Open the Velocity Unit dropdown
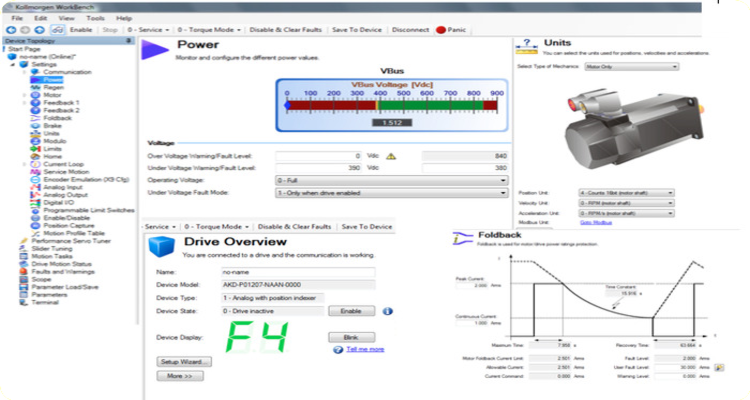This screenshot has width=750, height=400. click(627, 203)
